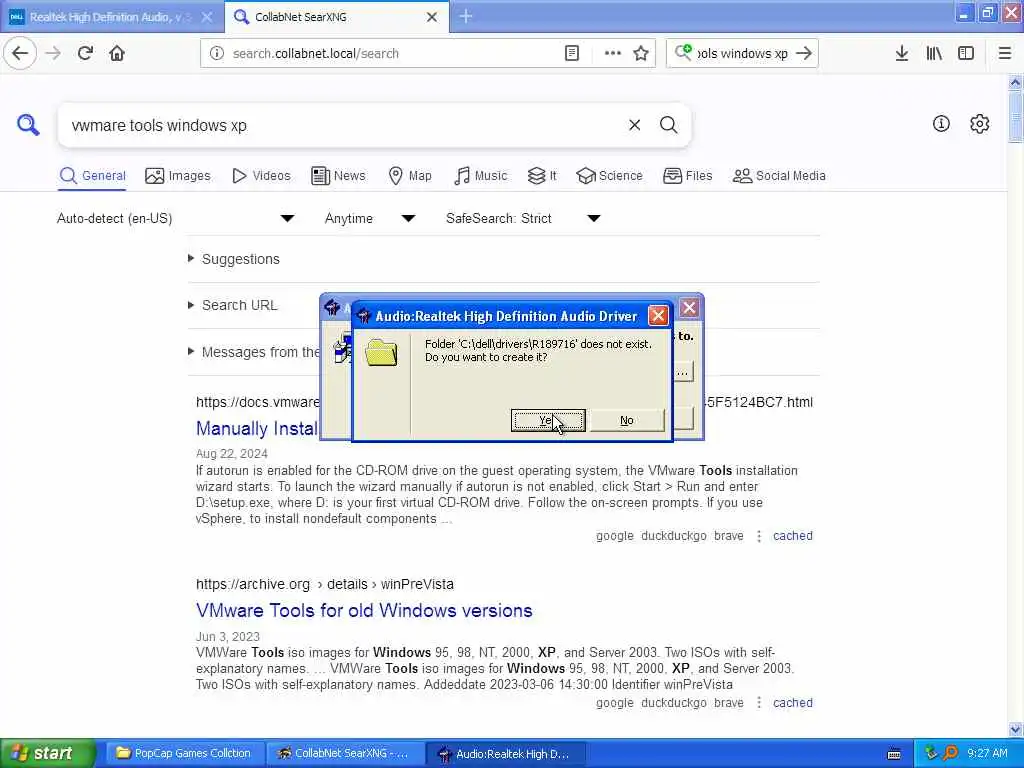Click in the SearXNG search query field
The height and width of the screenshot is (768, 1024).
click(343, 125)
